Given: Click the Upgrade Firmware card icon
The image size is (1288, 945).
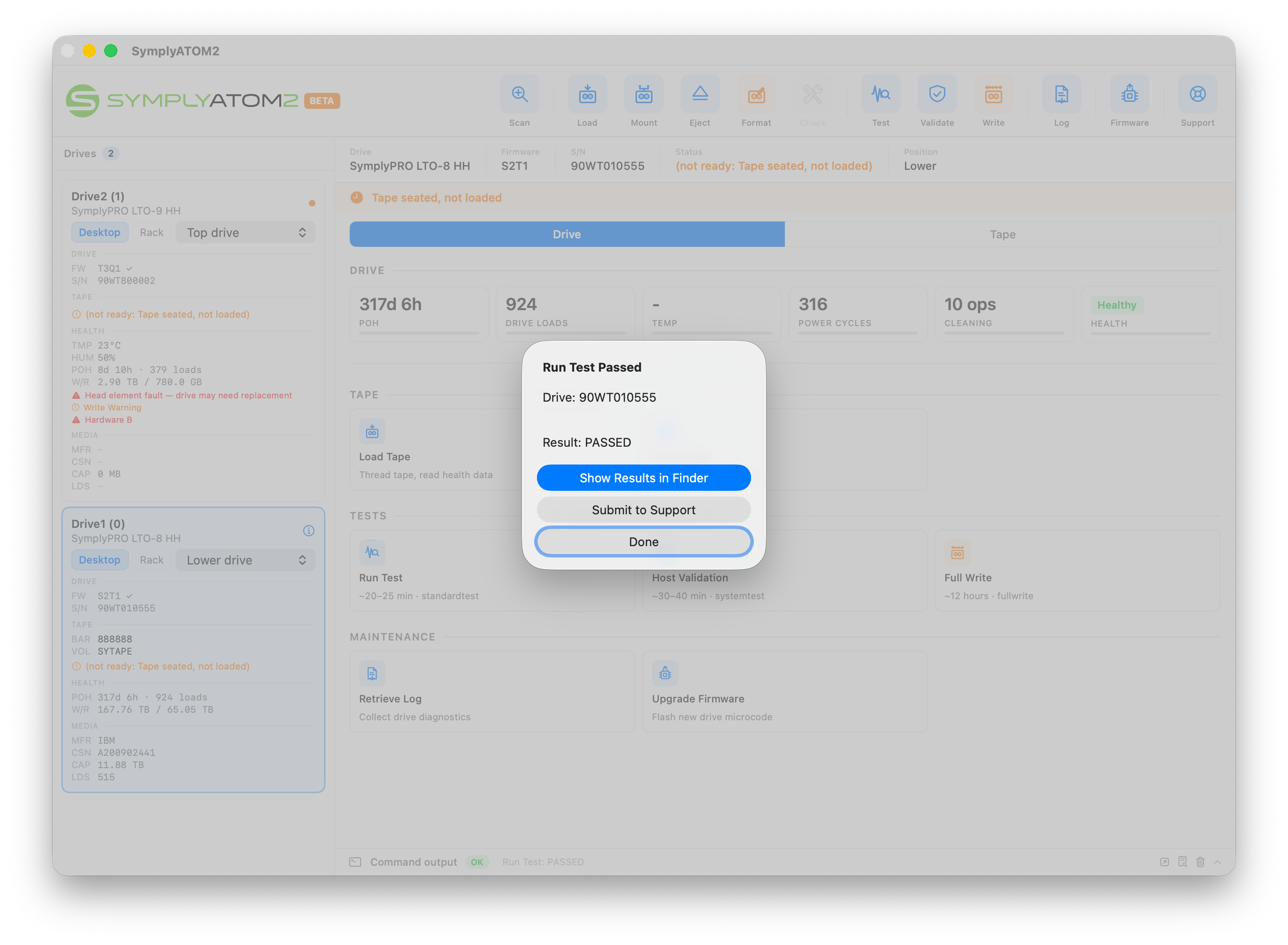Looking at the screenshot, I should pos(665,674).
